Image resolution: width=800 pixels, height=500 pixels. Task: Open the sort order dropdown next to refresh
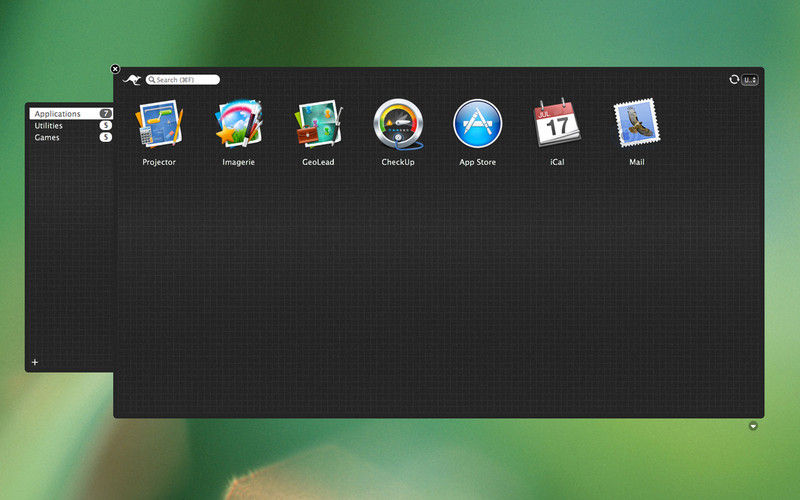coord(749,80)
